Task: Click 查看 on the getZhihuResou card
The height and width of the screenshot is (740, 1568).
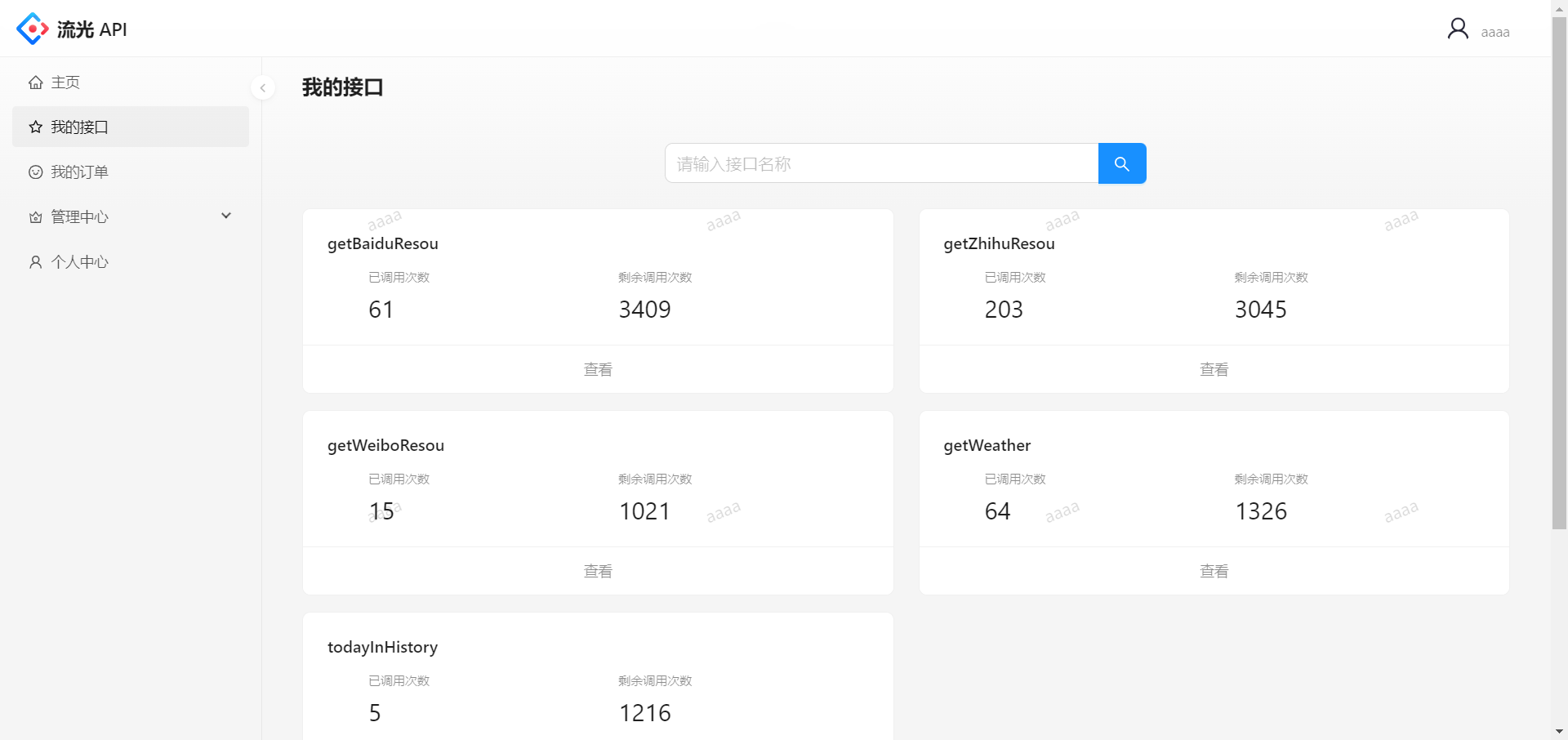Action: click(1214, 369)
